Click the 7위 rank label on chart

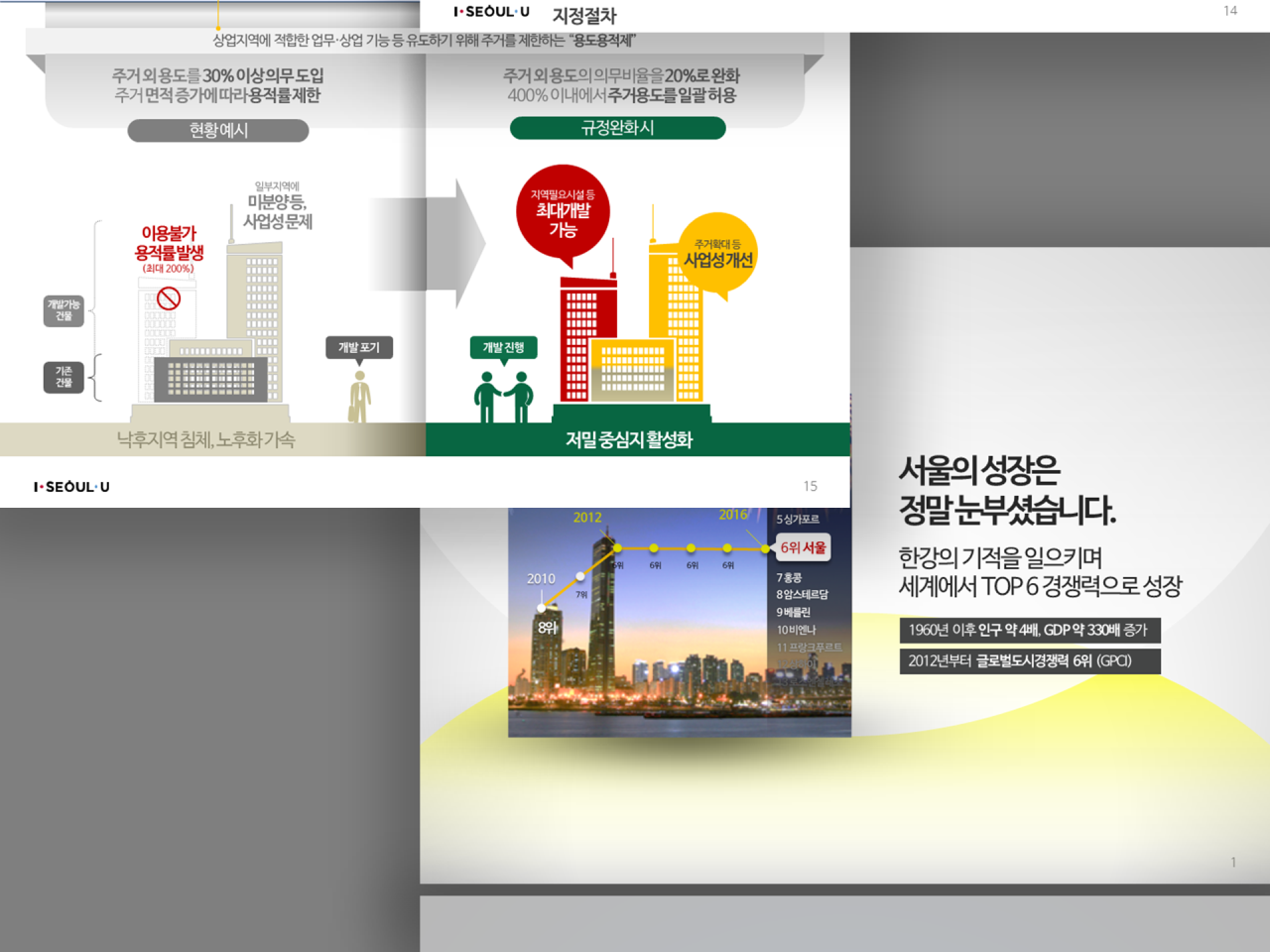pyautogui.click(x=581, y=595)
